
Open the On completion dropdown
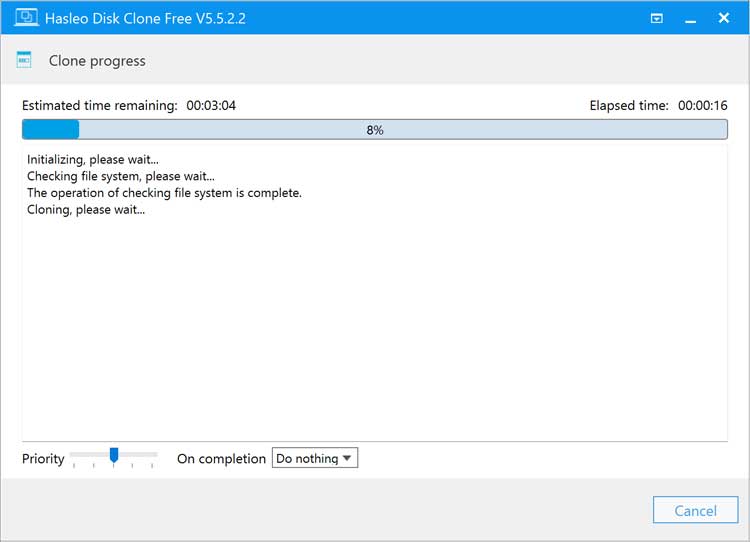[315, 458]
